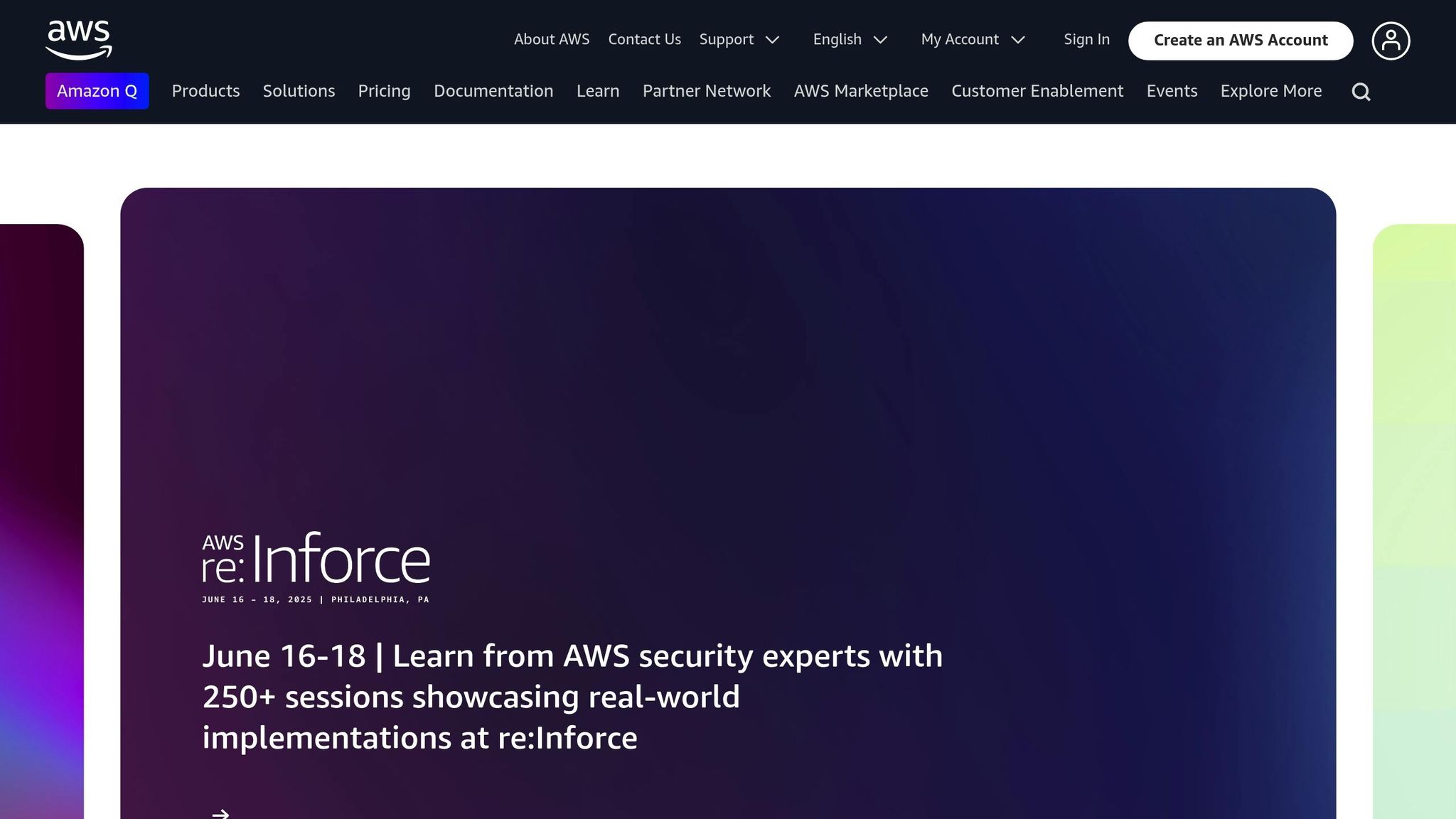Click the arrow icon below re:Inforce headline
1456x819 pixels.
pyautogui.click(x=220, y=813)
